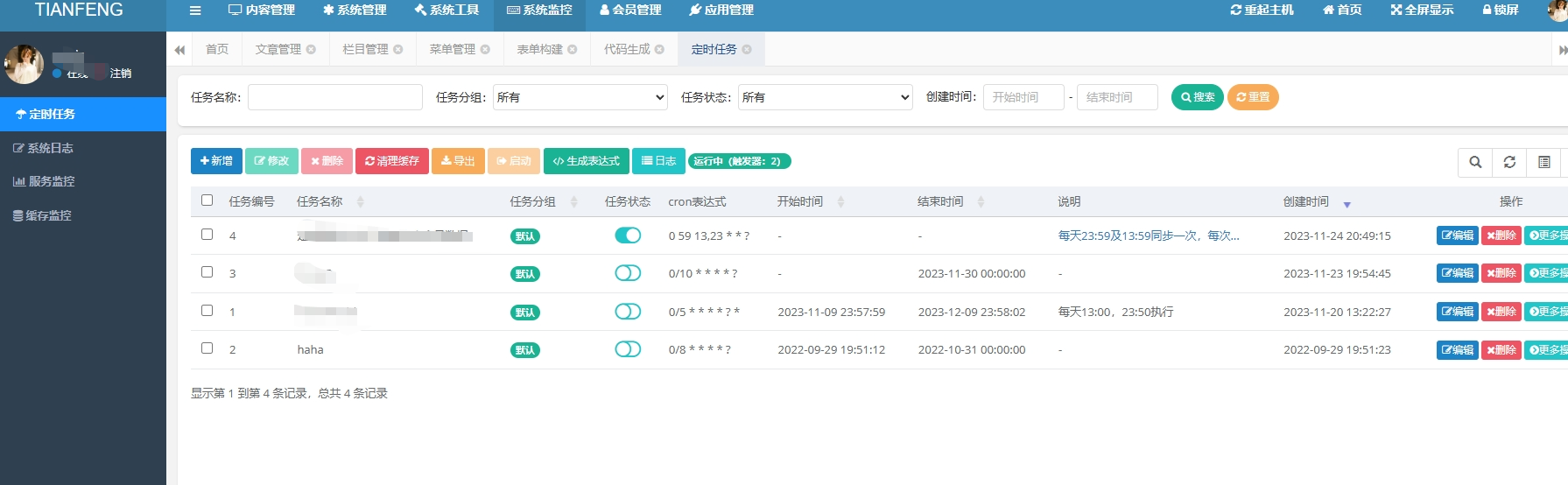
Task: Check the select-all checkbox in header
Action: [207, 200]
